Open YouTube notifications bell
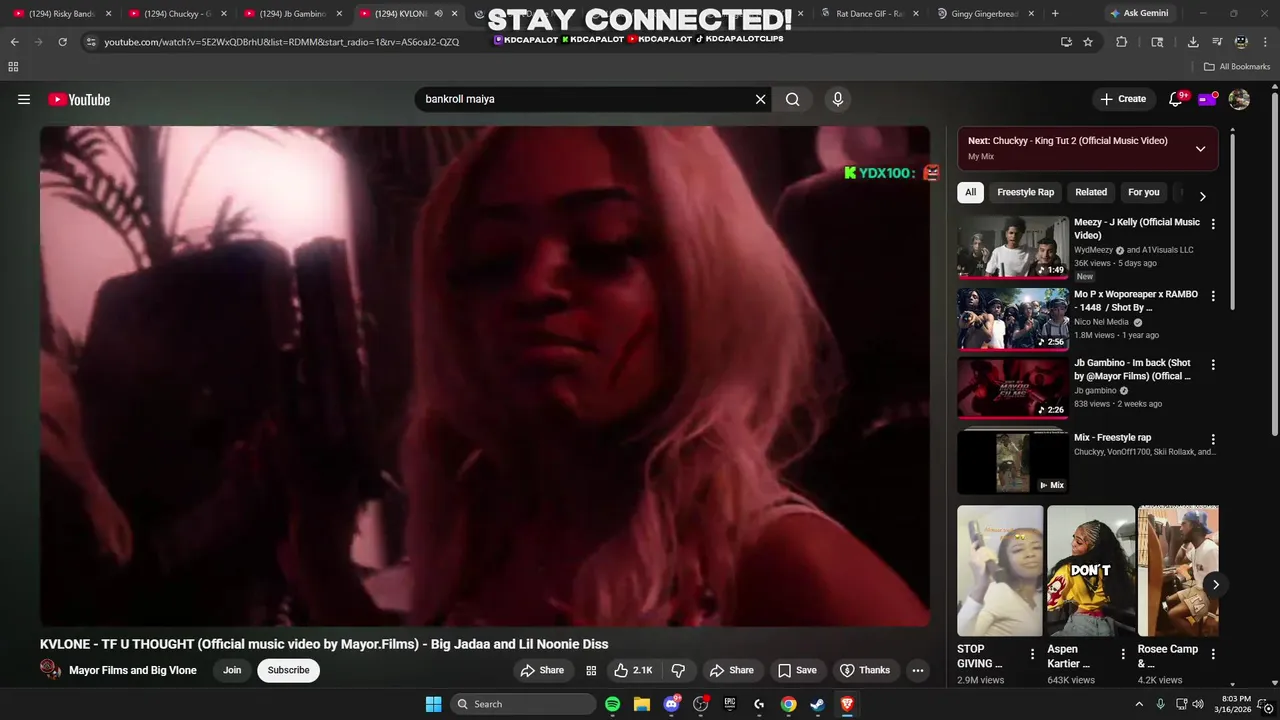 coord(1176,99)
